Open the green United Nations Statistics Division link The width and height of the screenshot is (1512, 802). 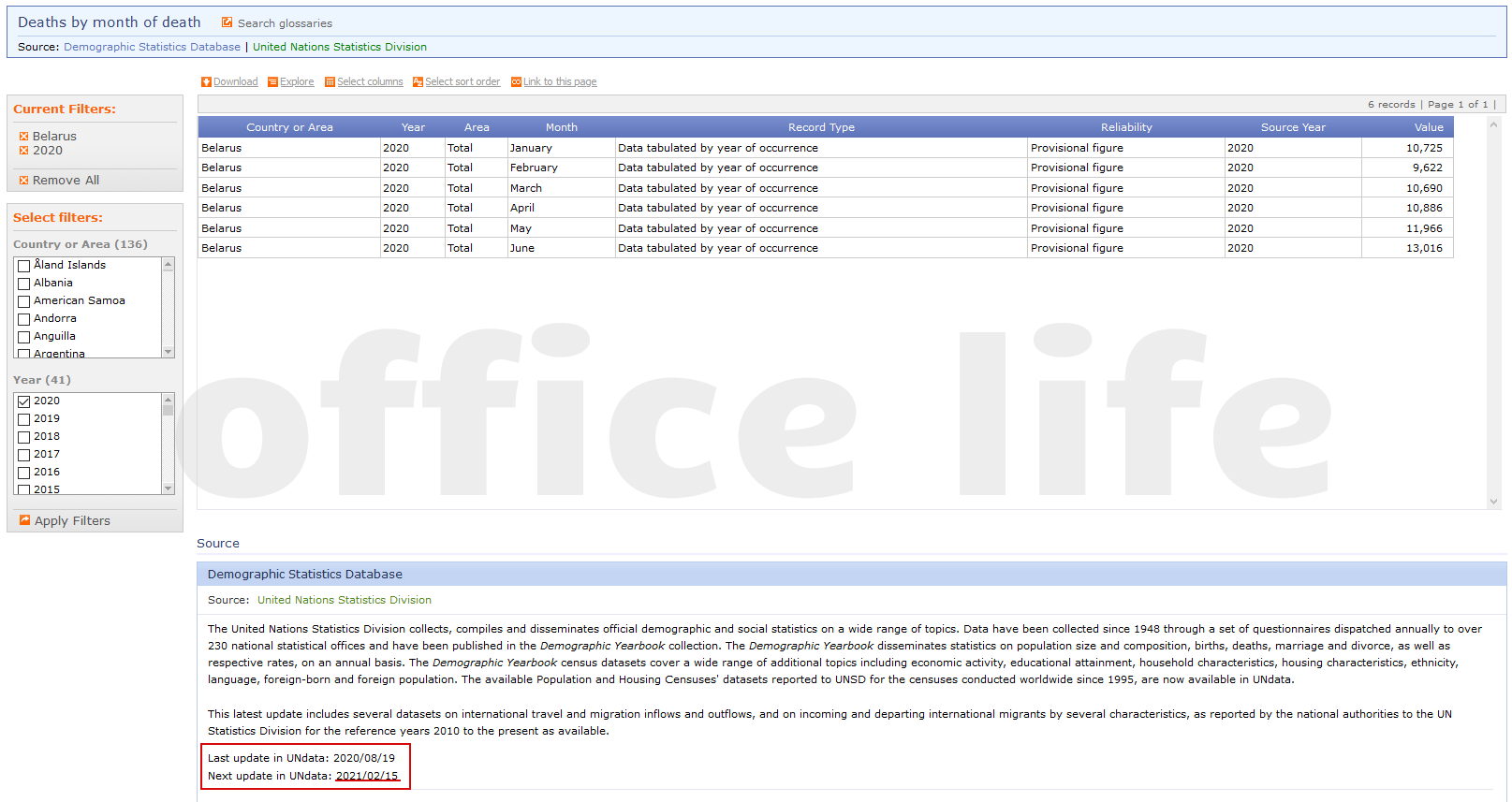pyautogui.click(x=339, y=47)
